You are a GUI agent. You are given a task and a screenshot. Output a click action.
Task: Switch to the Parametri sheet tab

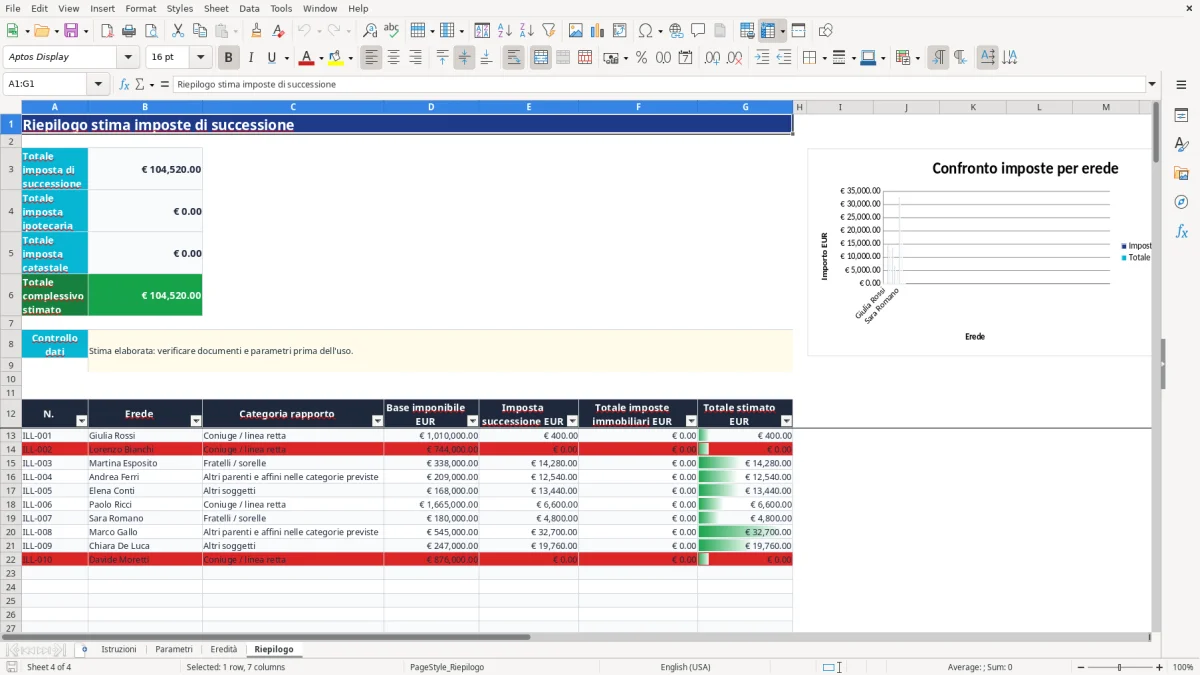click(x=174, y=649)
